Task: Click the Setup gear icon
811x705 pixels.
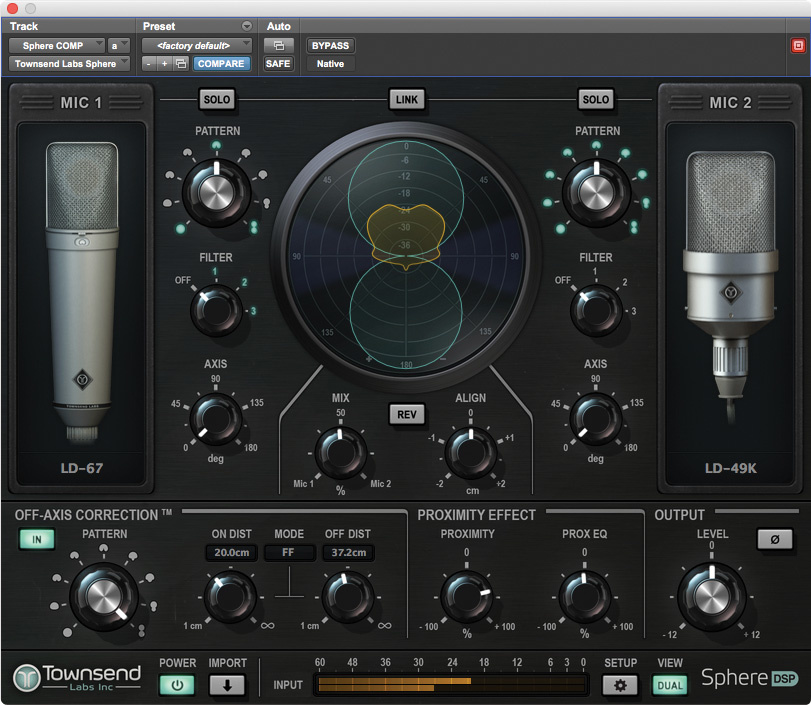Action: tap(620, 685)
